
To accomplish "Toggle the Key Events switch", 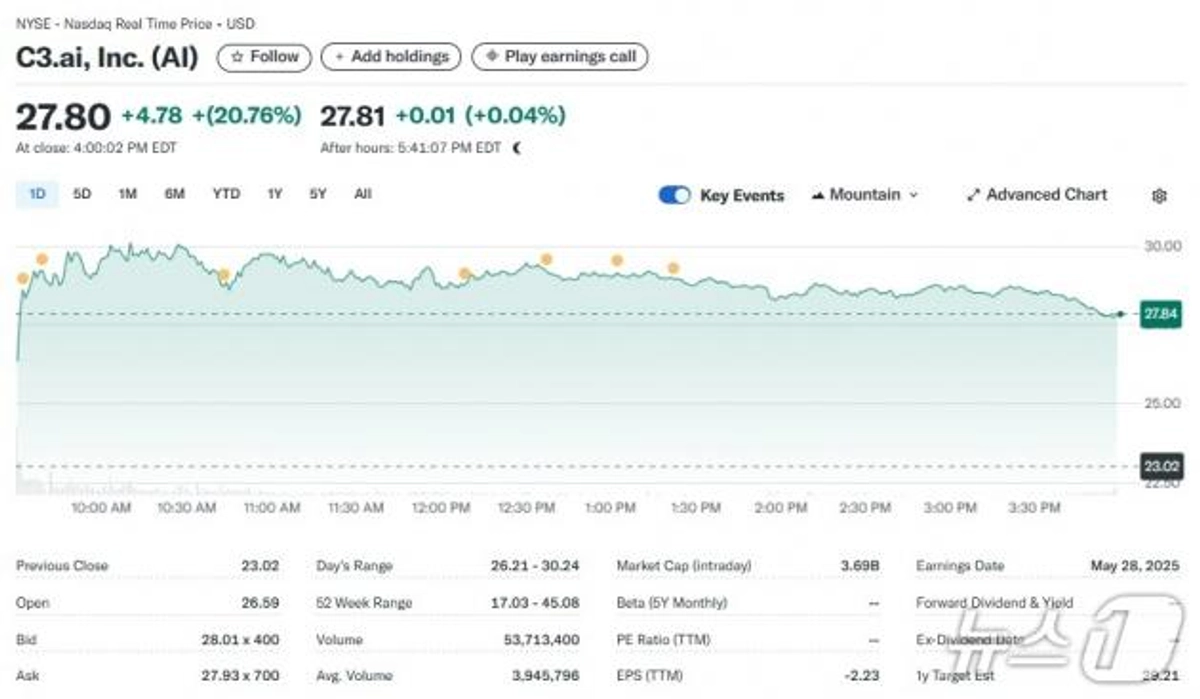I will 674,195.
